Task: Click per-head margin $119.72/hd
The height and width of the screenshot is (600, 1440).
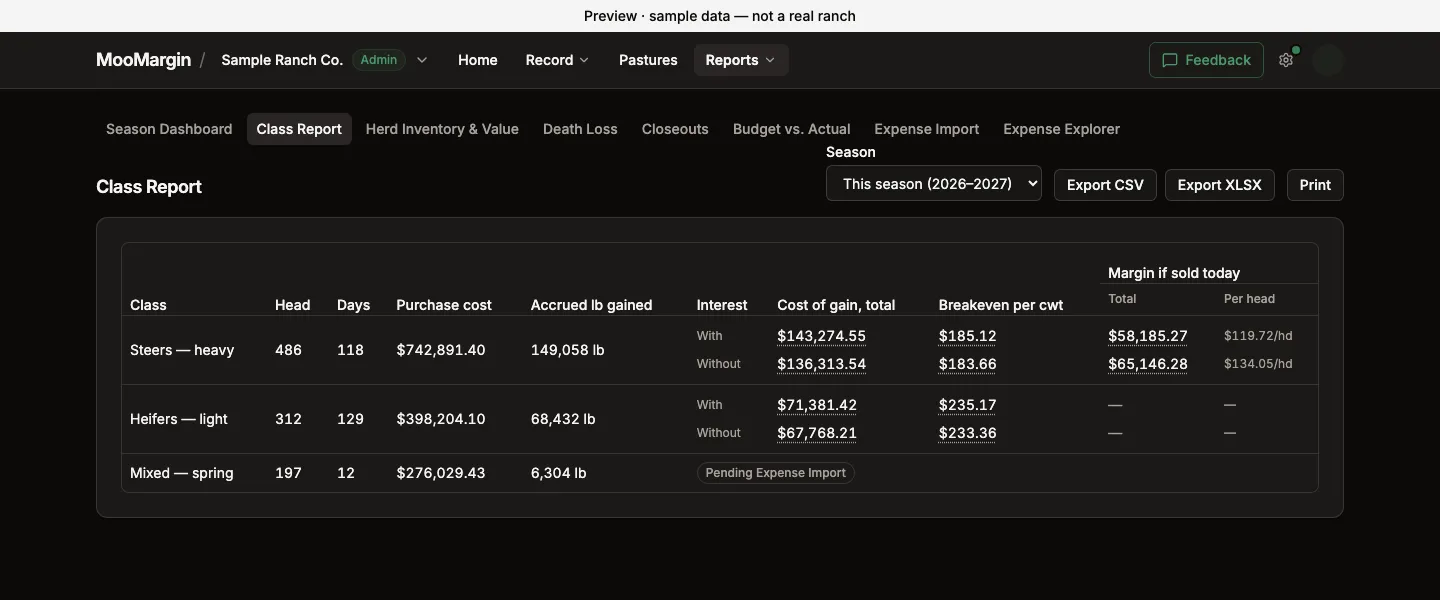Action: (x=1258, y=336)
